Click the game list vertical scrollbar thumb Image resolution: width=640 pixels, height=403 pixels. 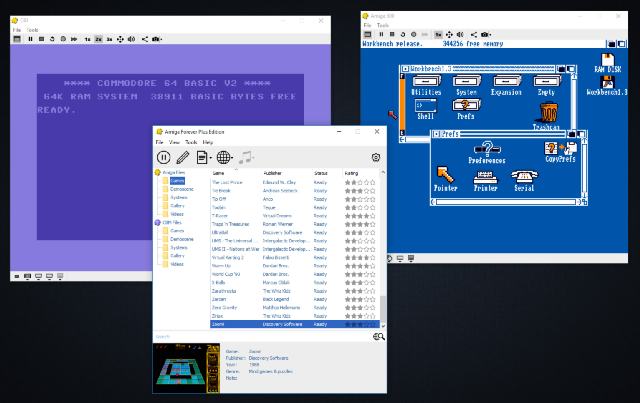(x=383, y=309)
